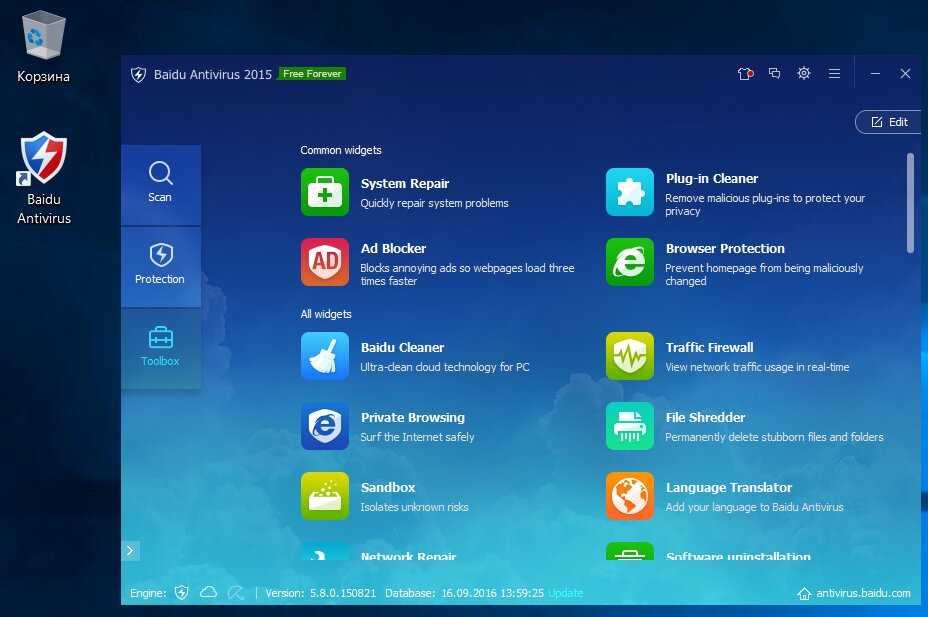This screenshot has height=617, width=928.
Task: Click the Language Translator globe icon
Action: [630, 496]
